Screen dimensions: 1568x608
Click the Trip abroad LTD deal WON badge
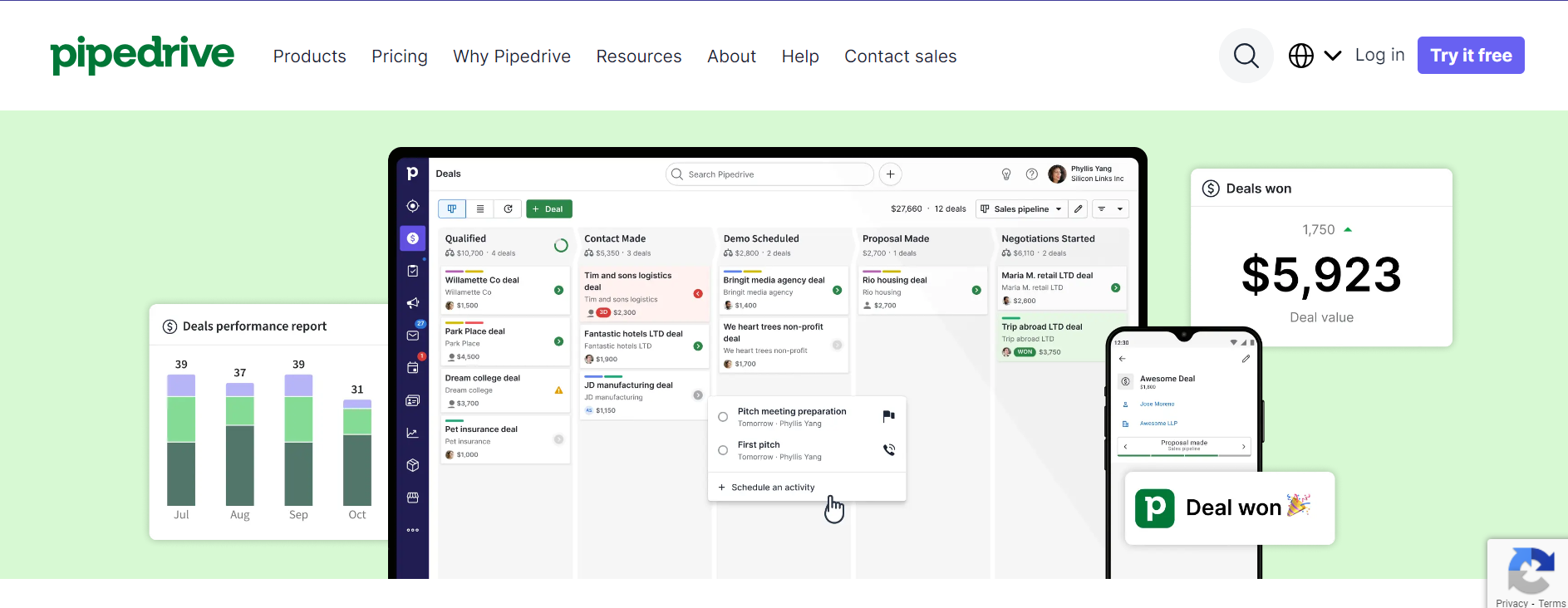coord(1025,352)
